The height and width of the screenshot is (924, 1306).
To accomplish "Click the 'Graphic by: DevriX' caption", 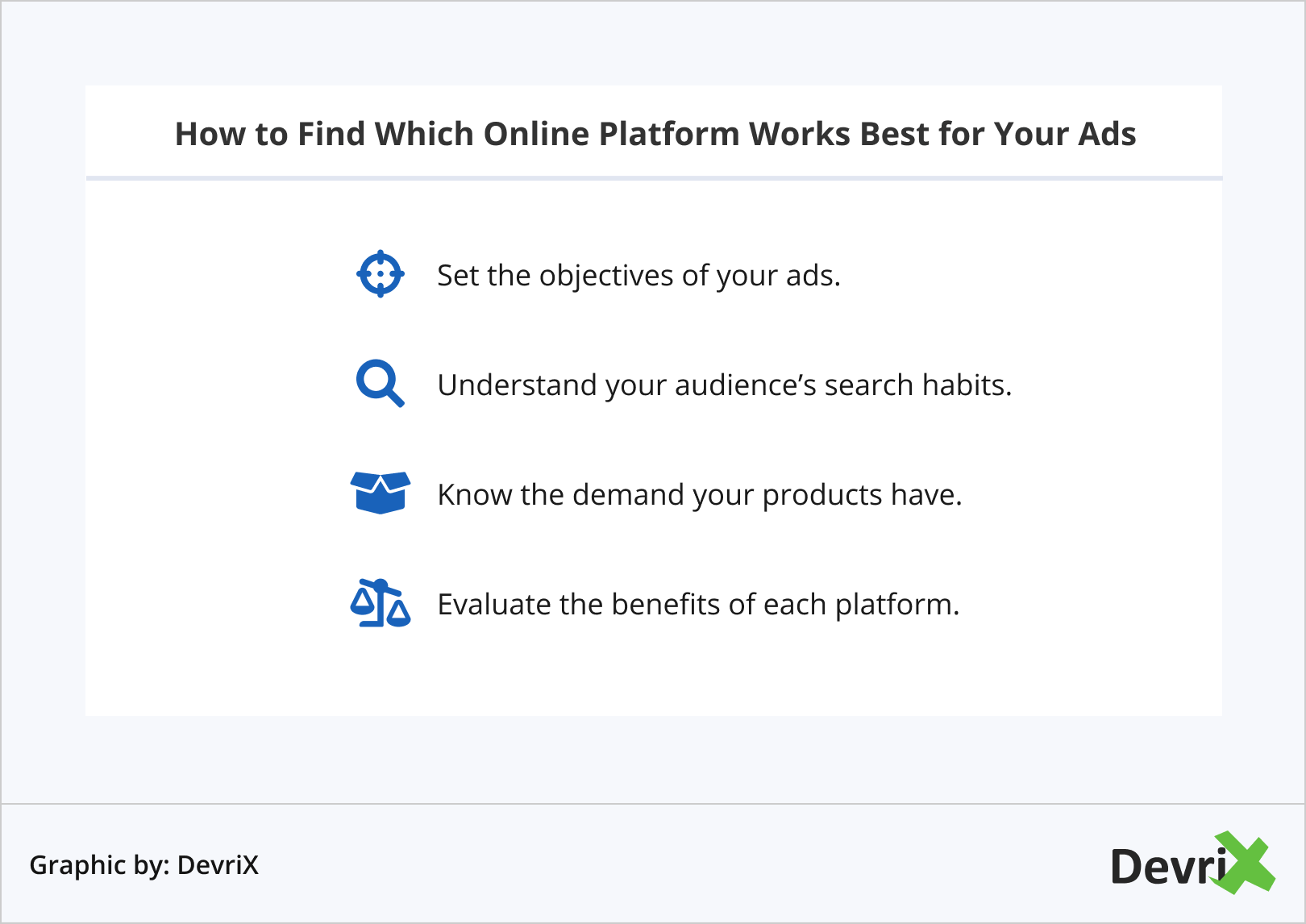I will (144, 865).
